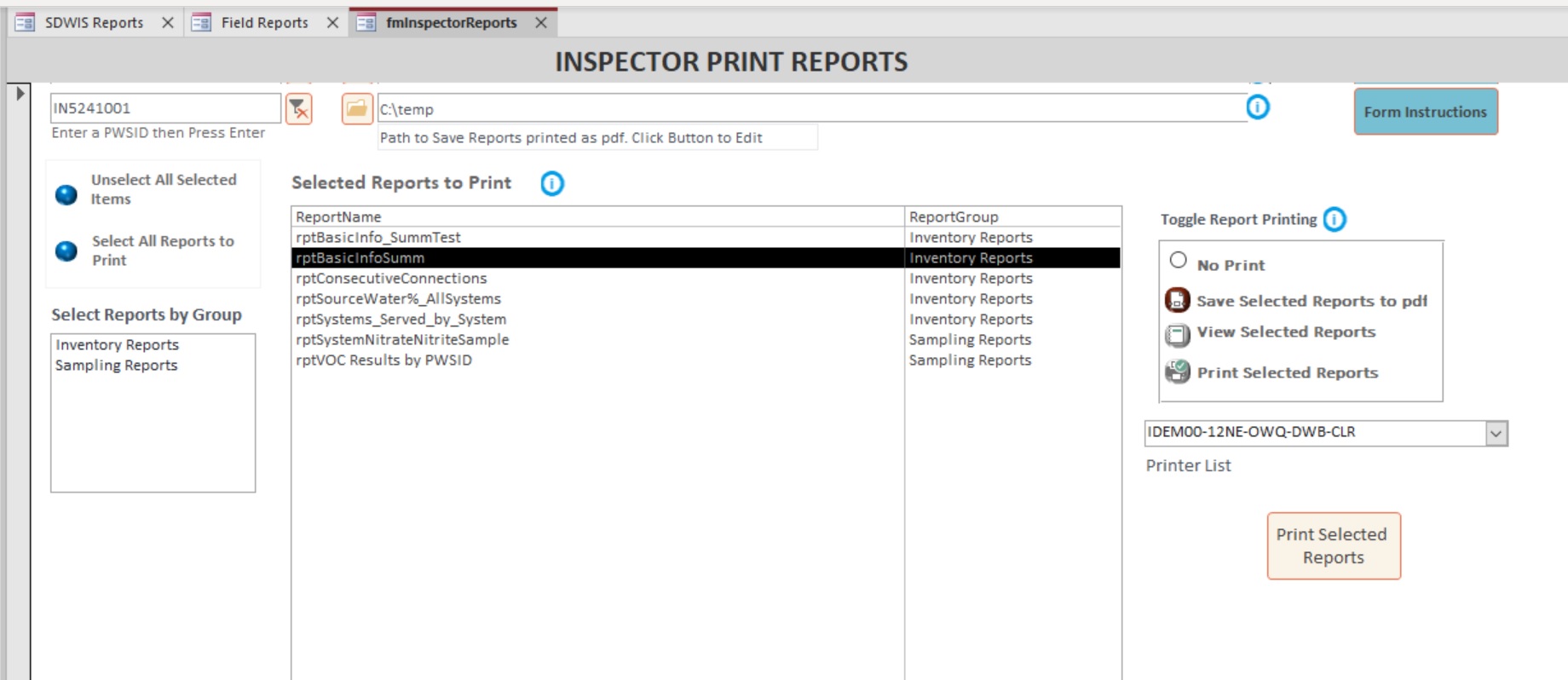This screenshot has width=1568, height=680.
Task: Switch to the Field Reports tab
Action: (264, 23)
